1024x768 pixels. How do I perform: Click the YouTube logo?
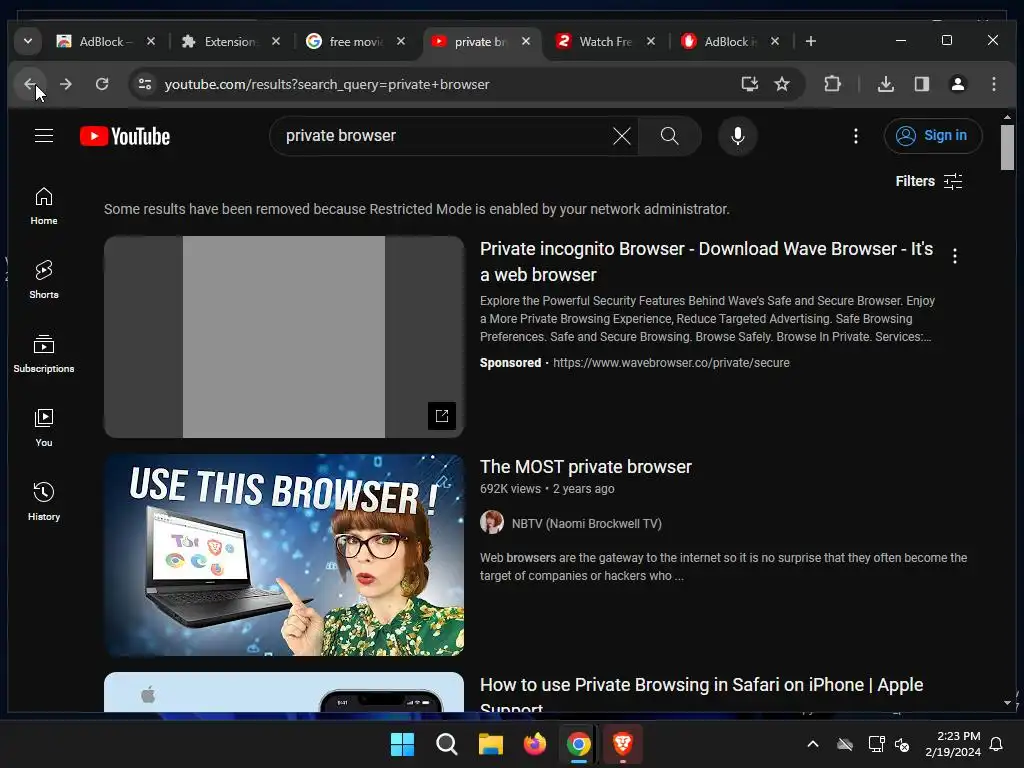(x=125, y=136)
